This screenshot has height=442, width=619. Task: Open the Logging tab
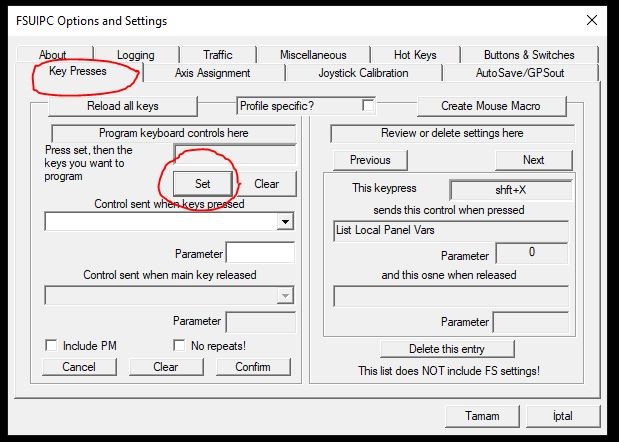click(135, 54)
